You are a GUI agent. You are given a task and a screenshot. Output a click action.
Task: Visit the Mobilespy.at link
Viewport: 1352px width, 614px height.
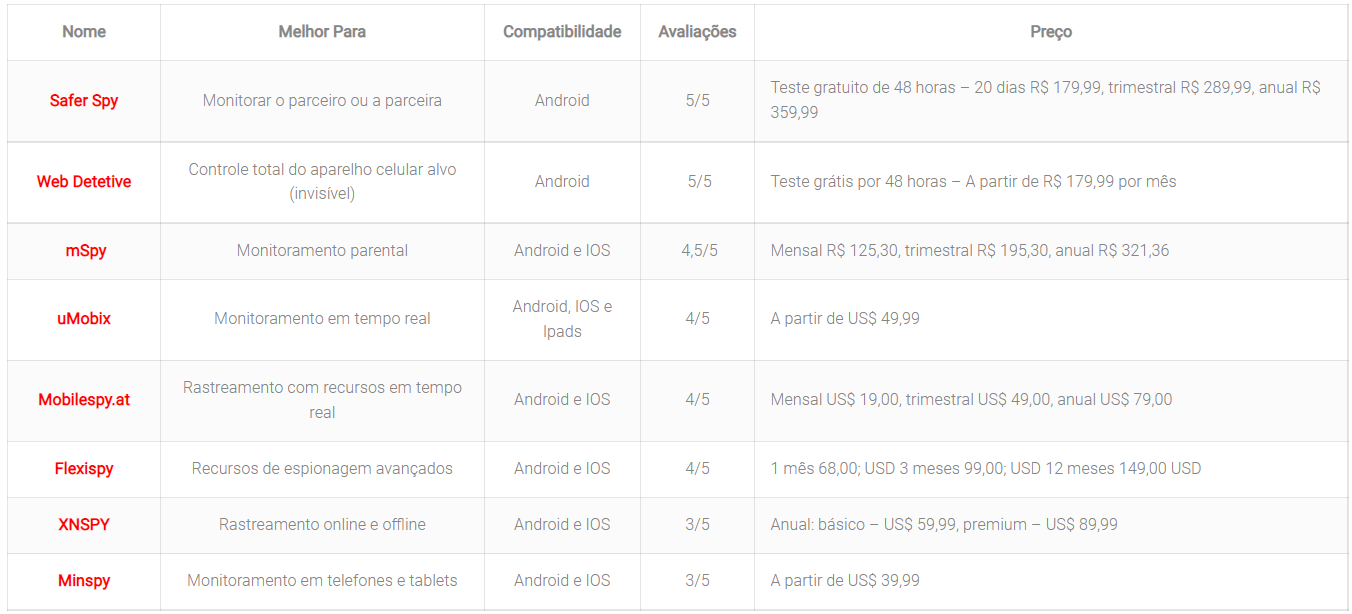(x=84, y=400)
